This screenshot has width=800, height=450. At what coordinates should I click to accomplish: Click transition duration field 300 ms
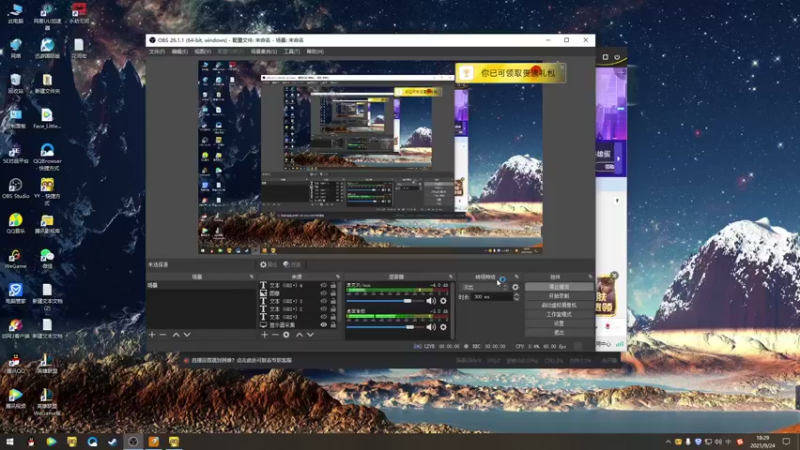[491, 296]
